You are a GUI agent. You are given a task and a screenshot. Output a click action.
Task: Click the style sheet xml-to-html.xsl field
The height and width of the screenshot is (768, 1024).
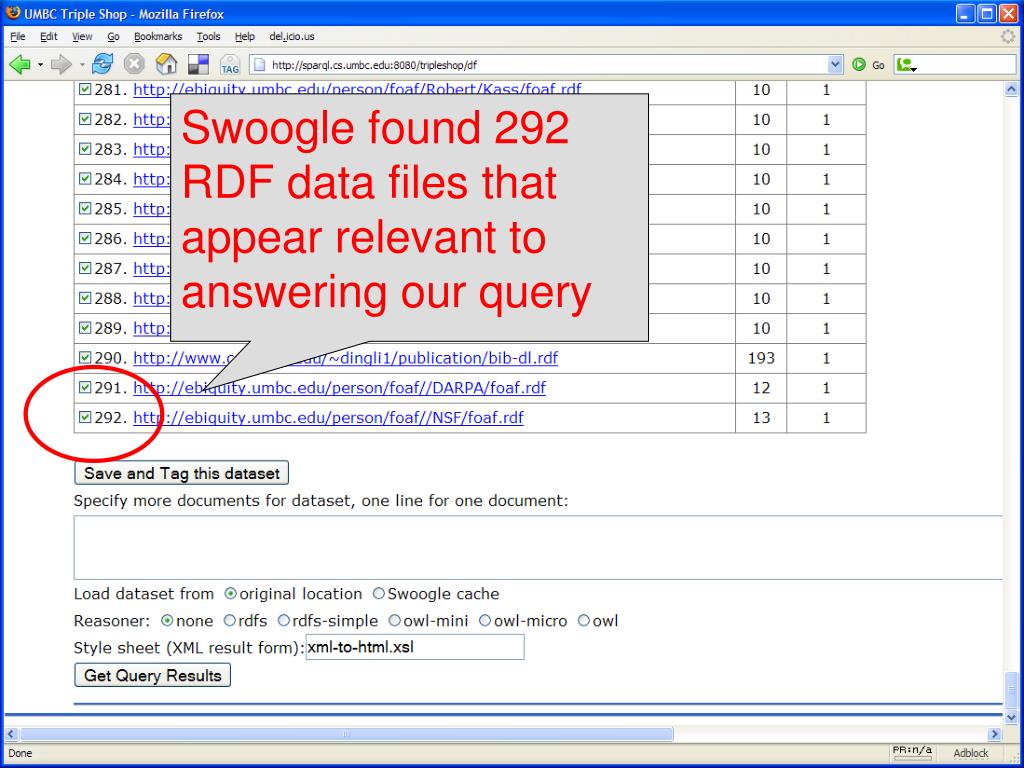415,647
